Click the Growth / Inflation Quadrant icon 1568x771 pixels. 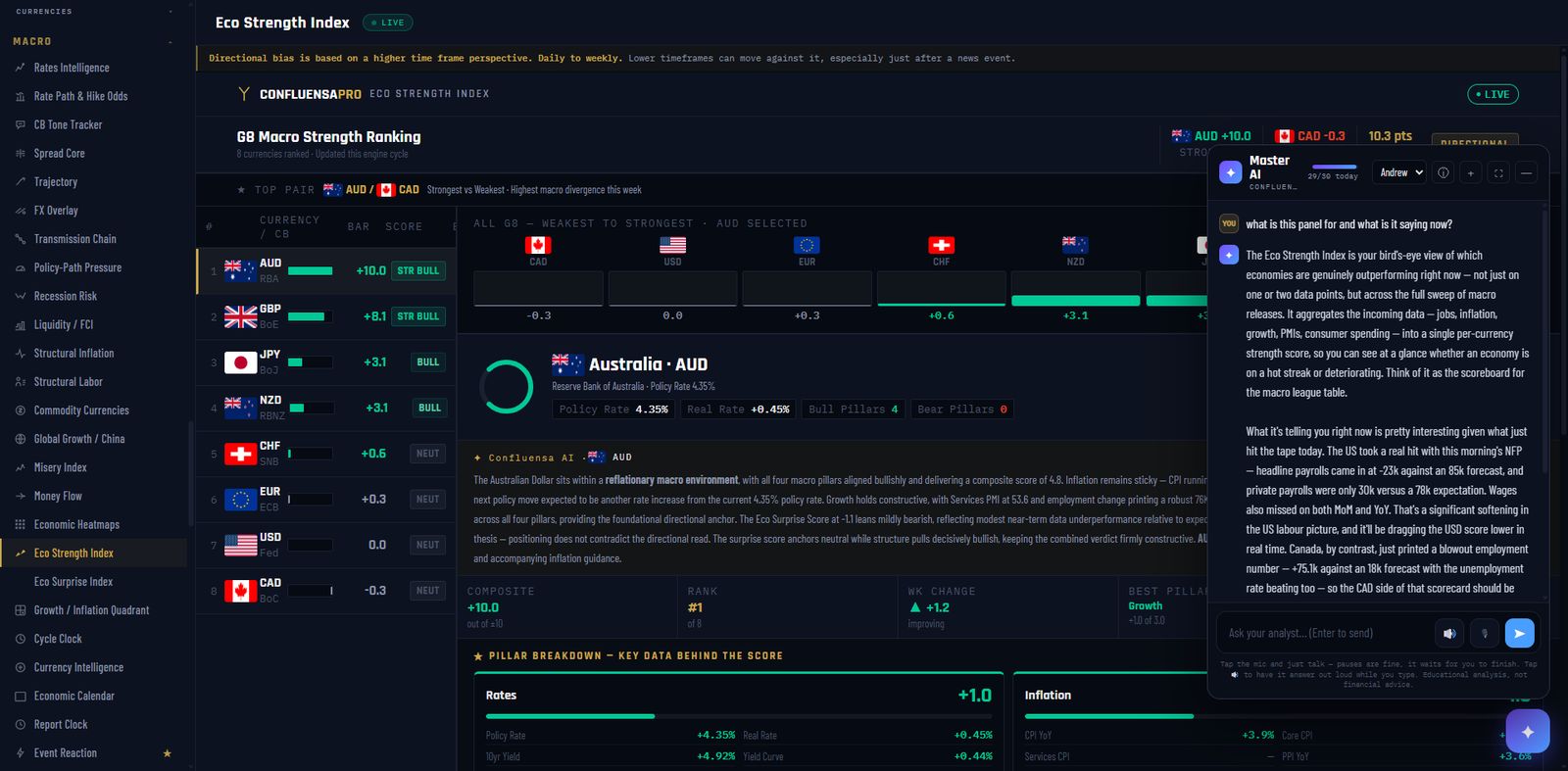tap(21, 610)
